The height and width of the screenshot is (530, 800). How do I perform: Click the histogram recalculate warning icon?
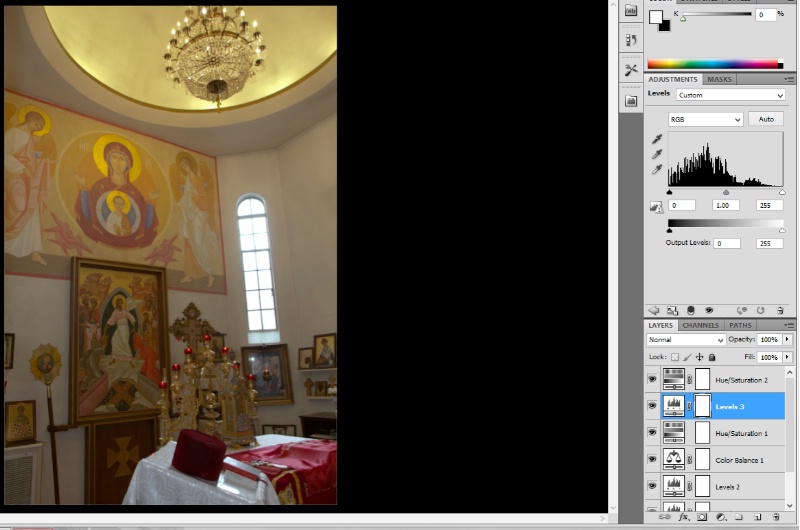point(656,207)
